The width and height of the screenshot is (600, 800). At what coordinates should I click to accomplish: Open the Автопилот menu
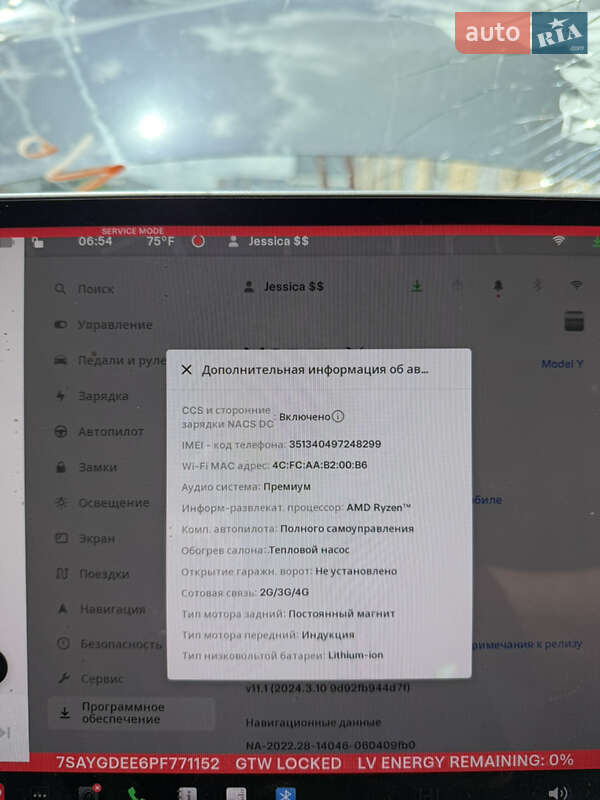point(99,432)
